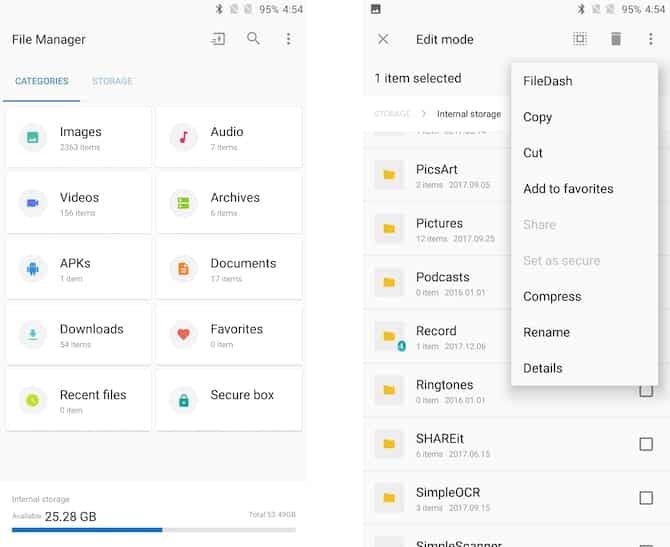Open the Videos card label

pos(79,198)
